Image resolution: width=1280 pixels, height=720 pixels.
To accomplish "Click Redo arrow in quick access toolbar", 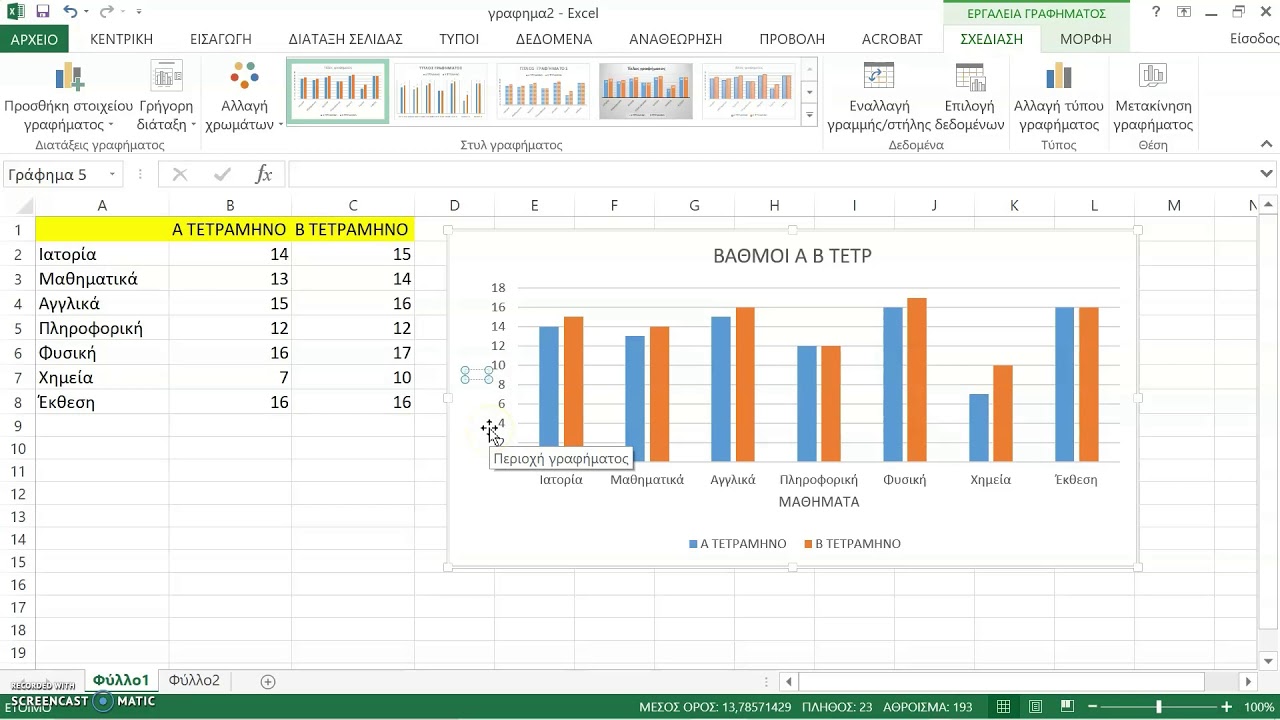I will (106, 12).
